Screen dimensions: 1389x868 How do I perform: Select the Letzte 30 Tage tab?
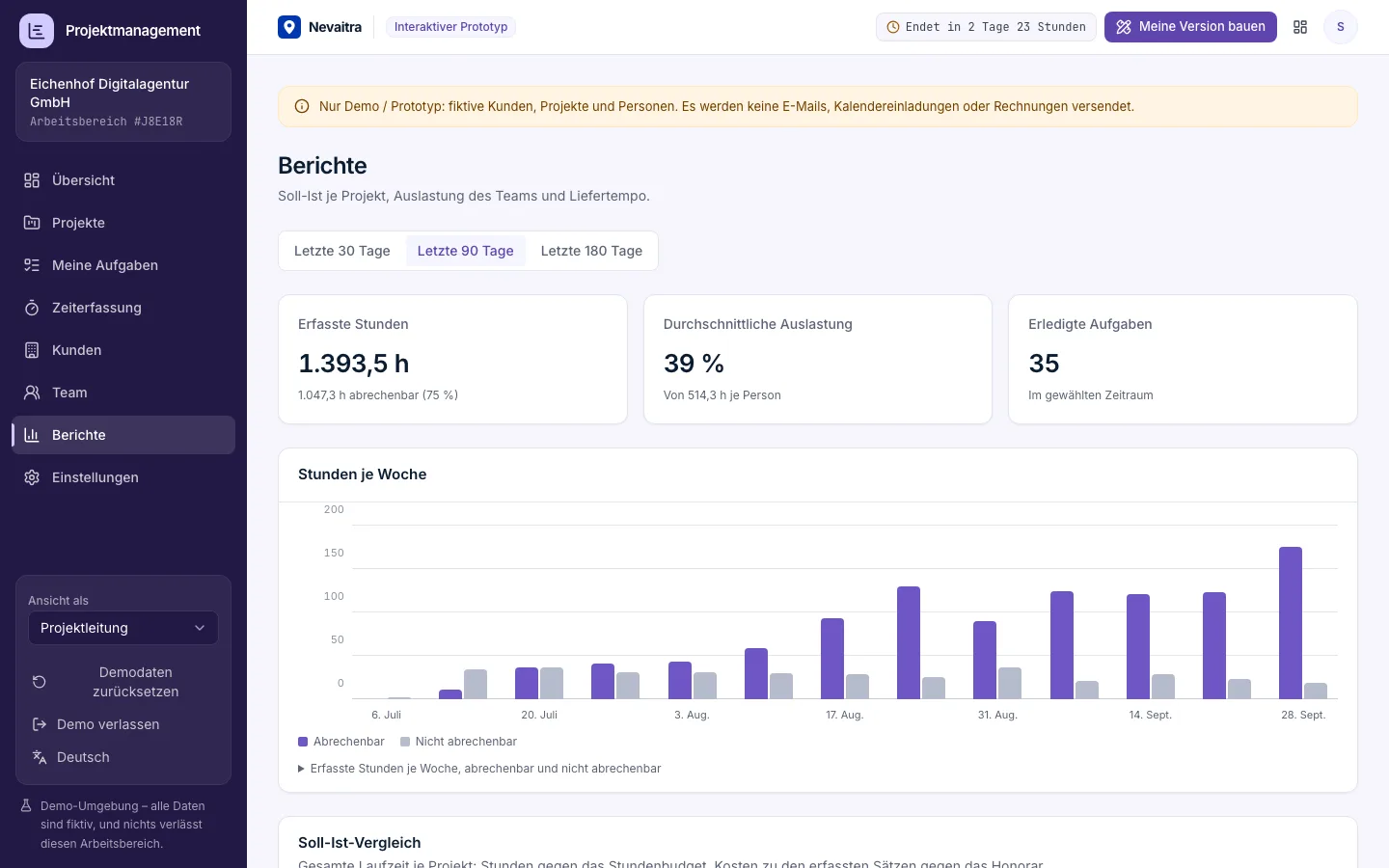point(342,251)
